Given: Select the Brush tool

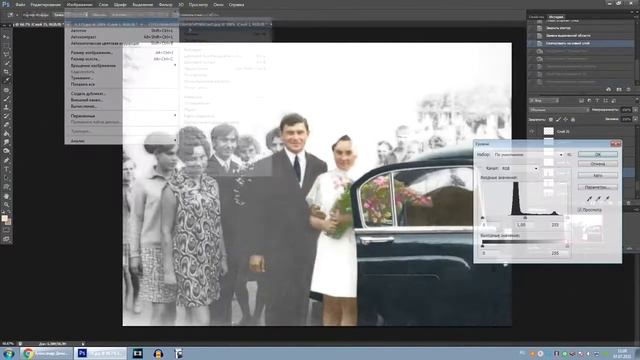Looking at the screenshot, I should point(6,99).
